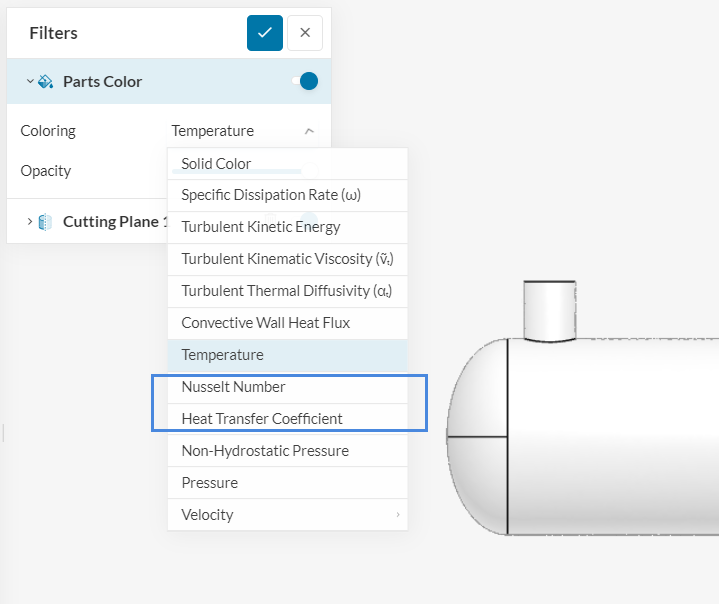The width and height of the screenshot is (719, 604).
Task: Expand the Cutting Plane section
Action: [x=29, y=222]
